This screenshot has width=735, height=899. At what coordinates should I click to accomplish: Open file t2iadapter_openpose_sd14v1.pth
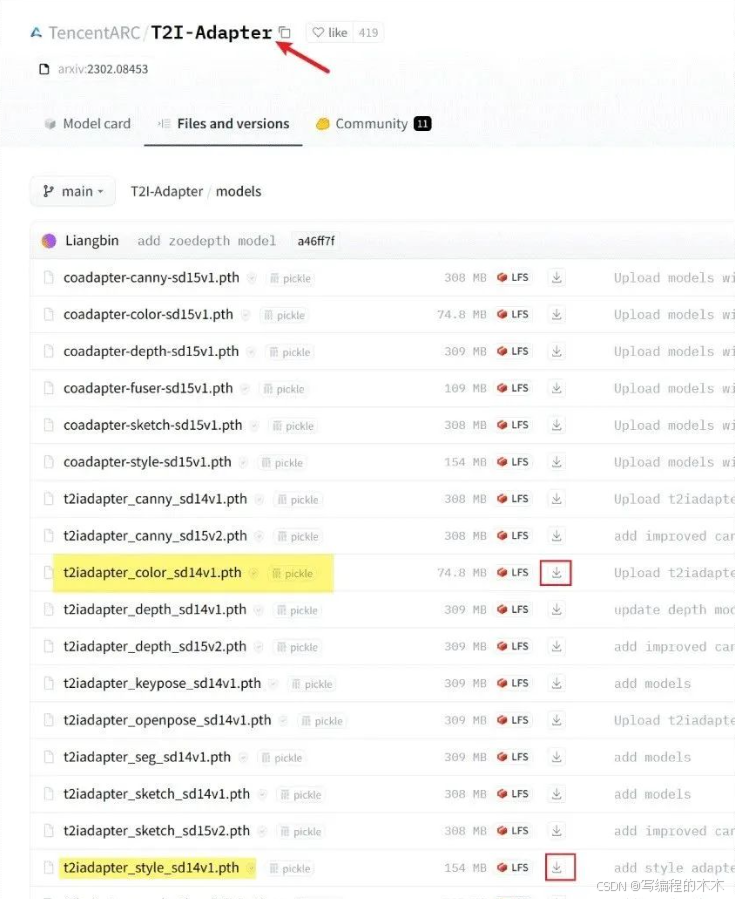pyautogui.click(x=167, y=721)
